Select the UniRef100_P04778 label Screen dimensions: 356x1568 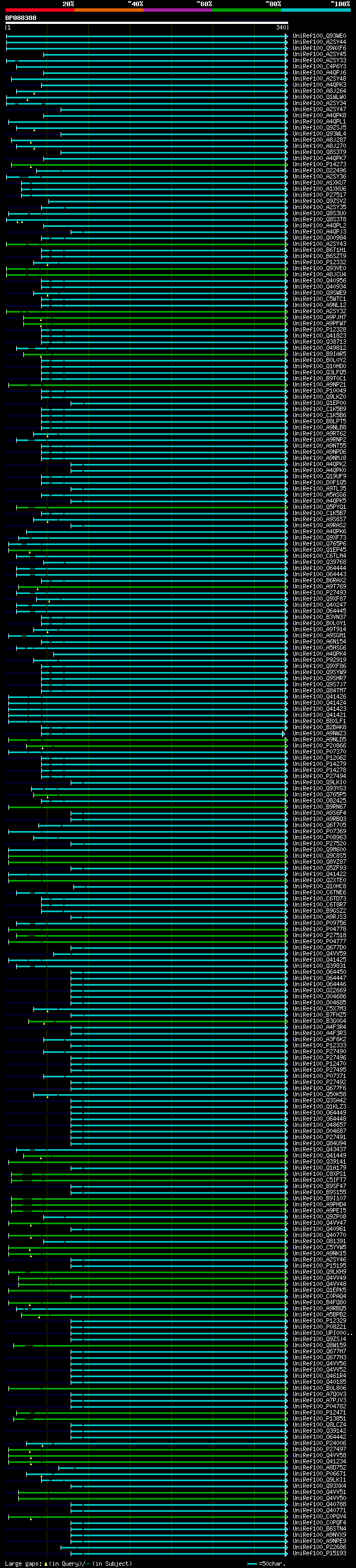point(319,929)
